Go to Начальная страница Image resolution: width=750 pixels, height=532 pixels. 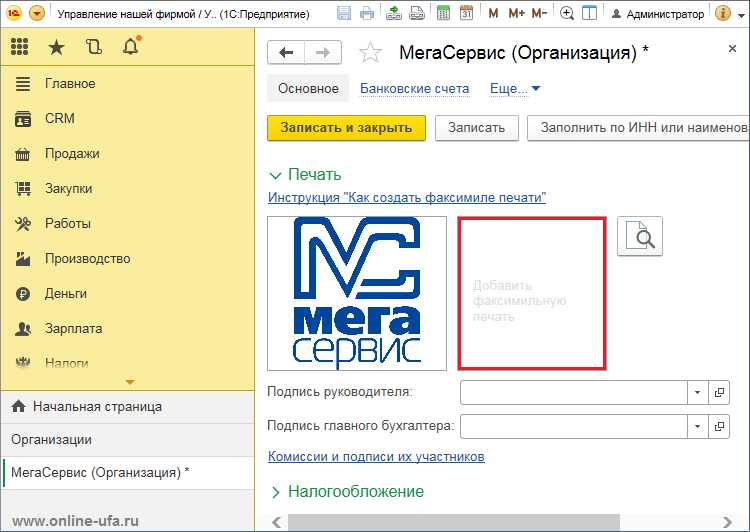[128, 407]
